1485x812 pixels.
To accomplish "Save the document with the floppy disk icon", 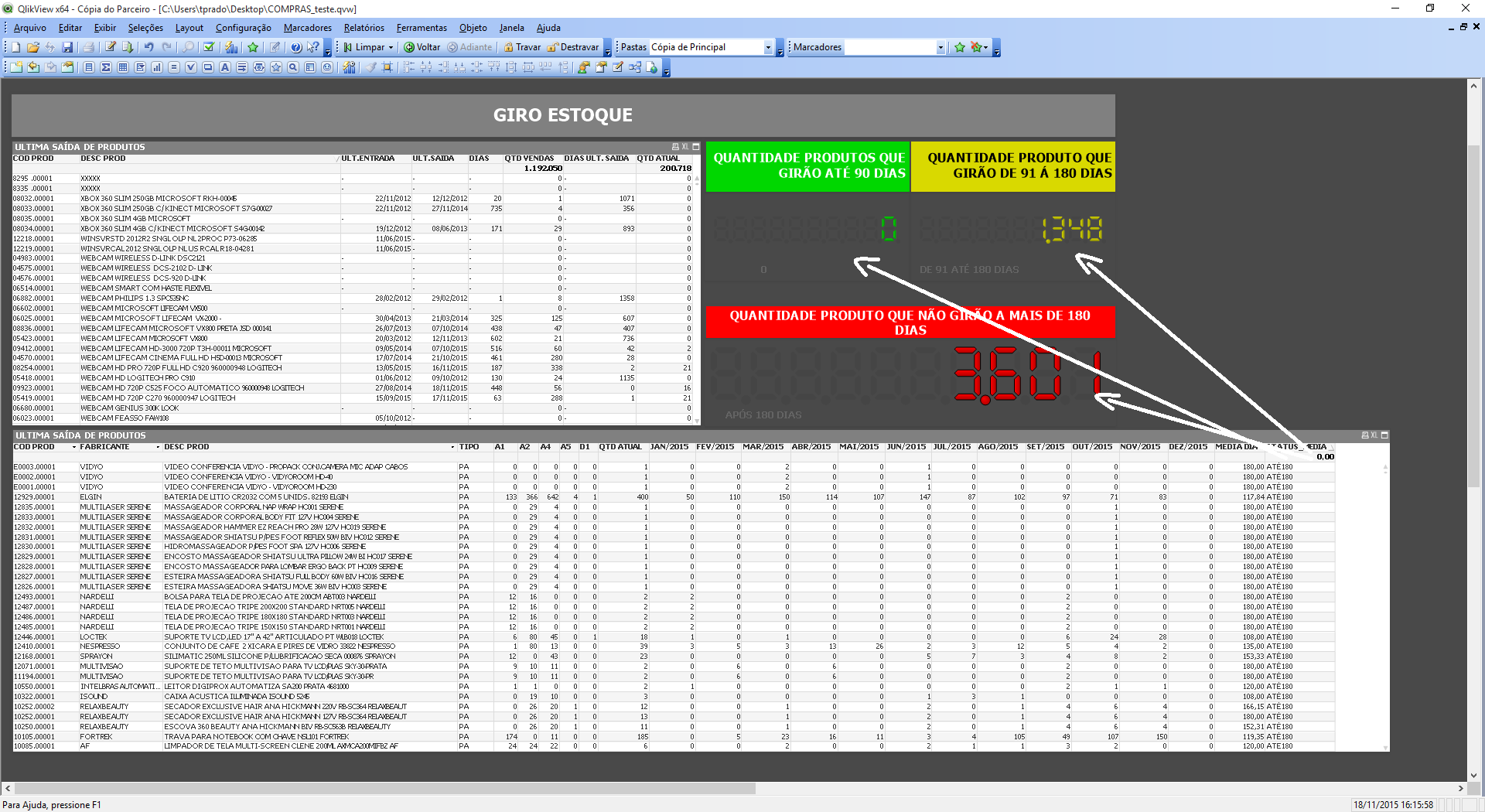I will 67,47.
